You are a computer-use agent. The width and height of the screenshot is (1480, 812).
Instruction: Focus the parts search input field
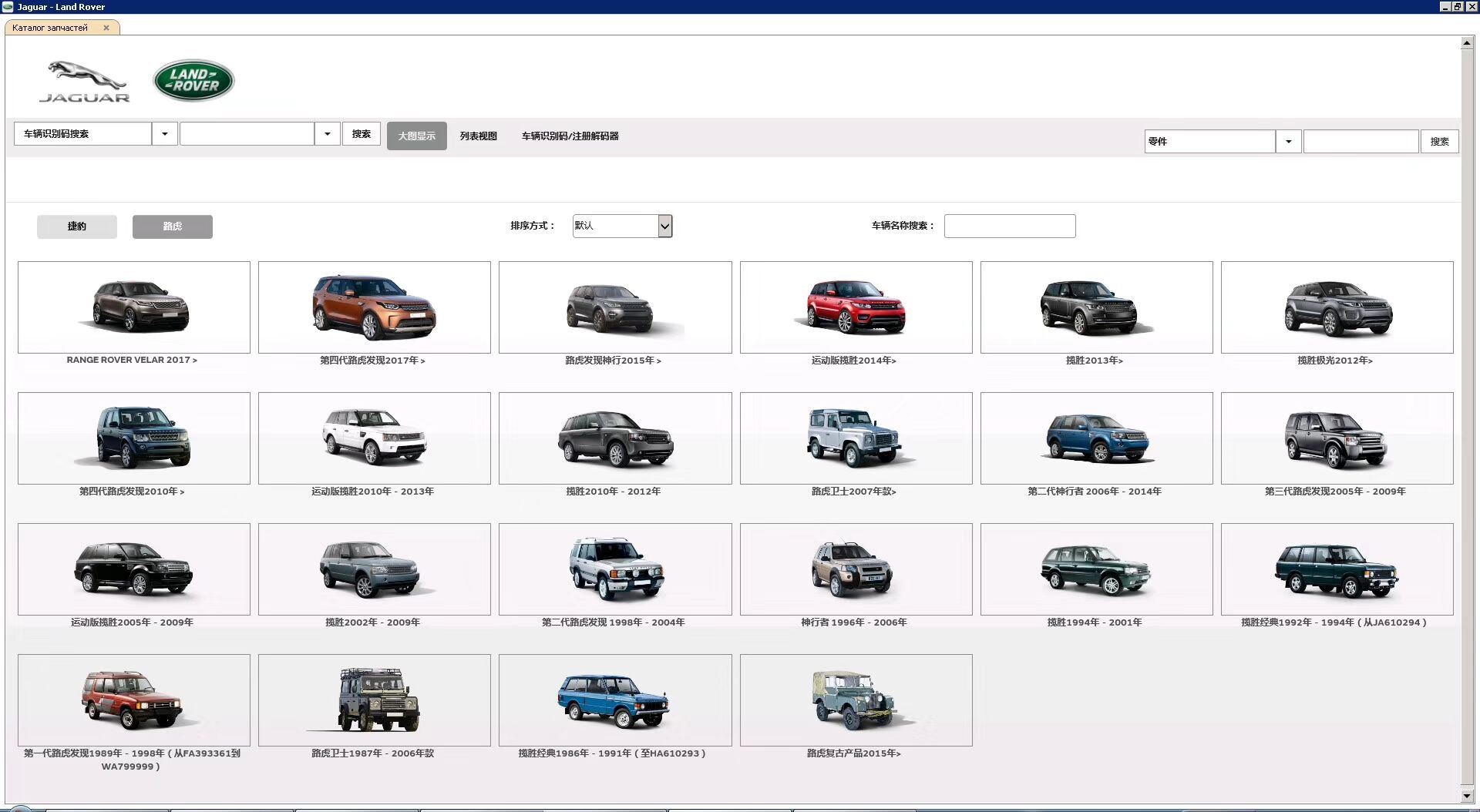[1361, 142]
